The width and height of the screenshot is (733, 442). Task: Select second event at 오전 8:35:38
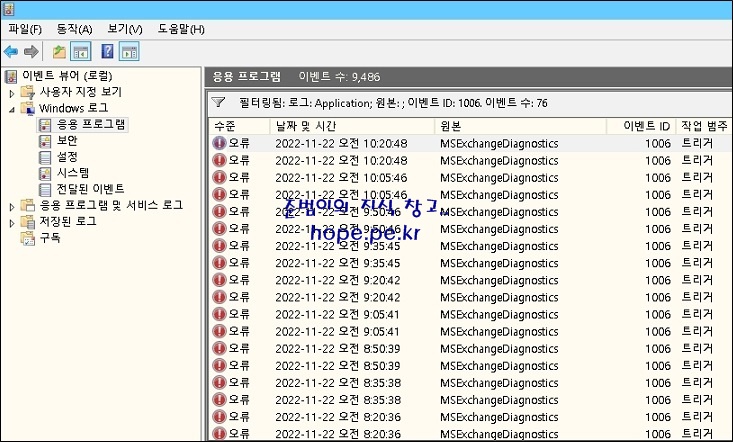470,400
